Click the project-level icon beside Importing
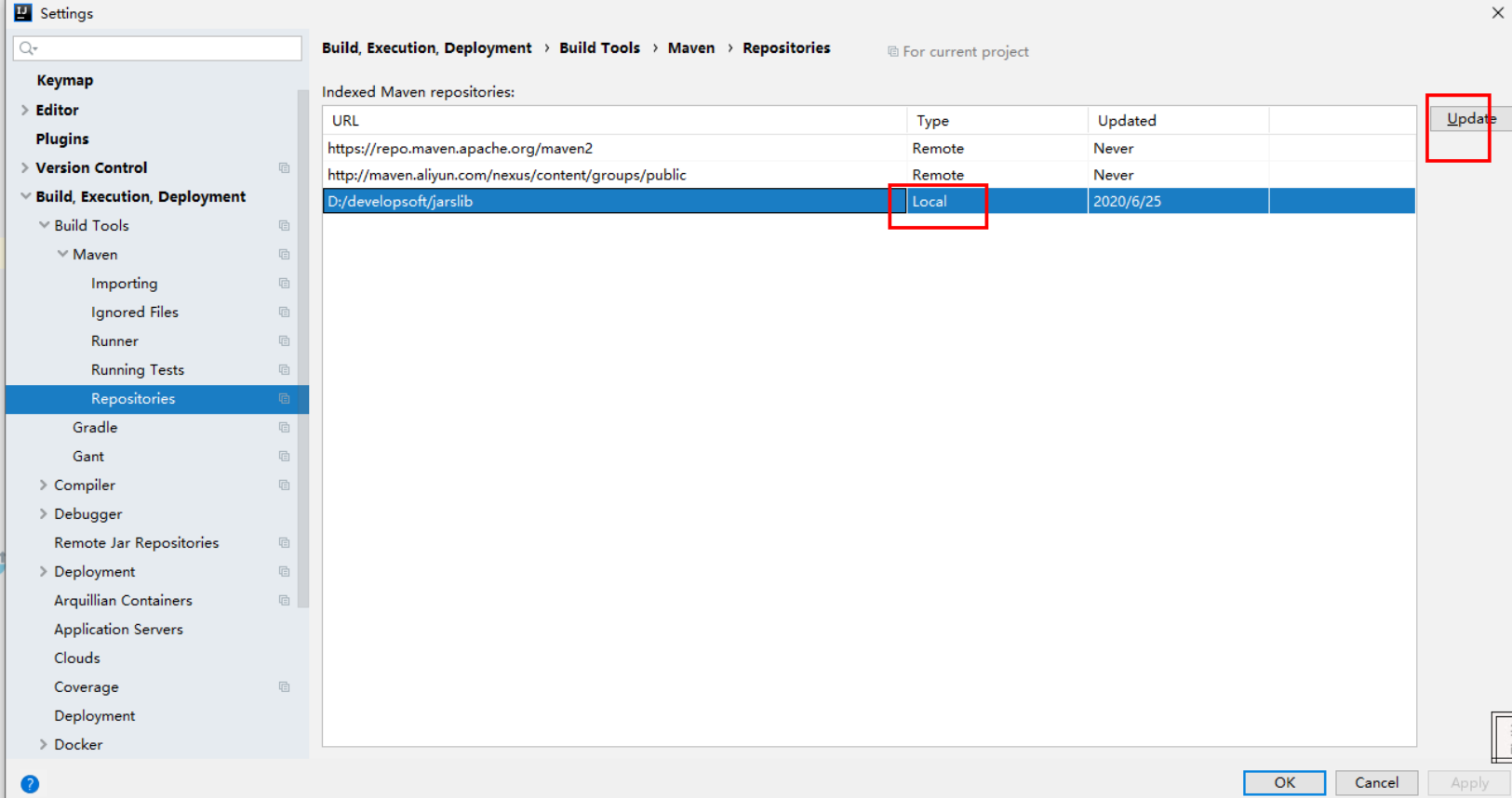Screen dimensions: 1512x798 click(285, 284)
